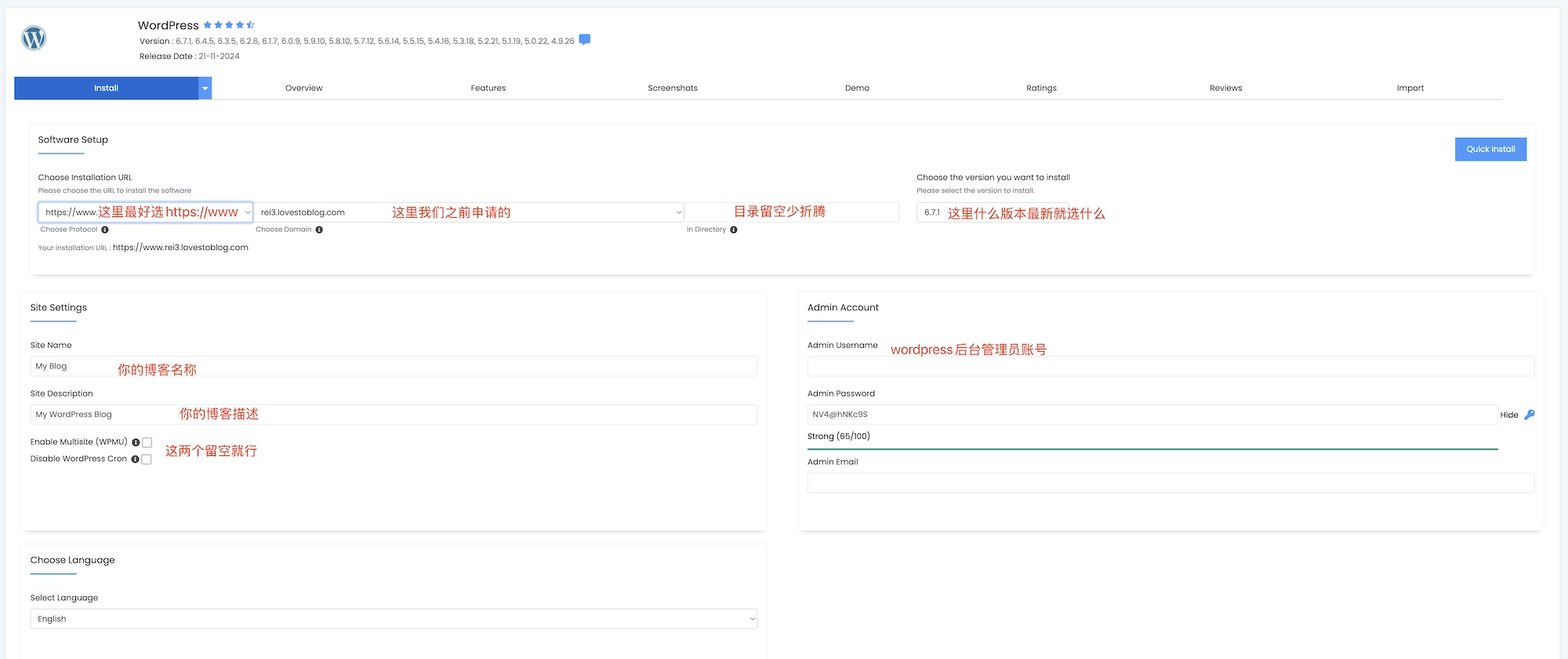
Task: View the Ratings tab
Action: coord(1041,89)
